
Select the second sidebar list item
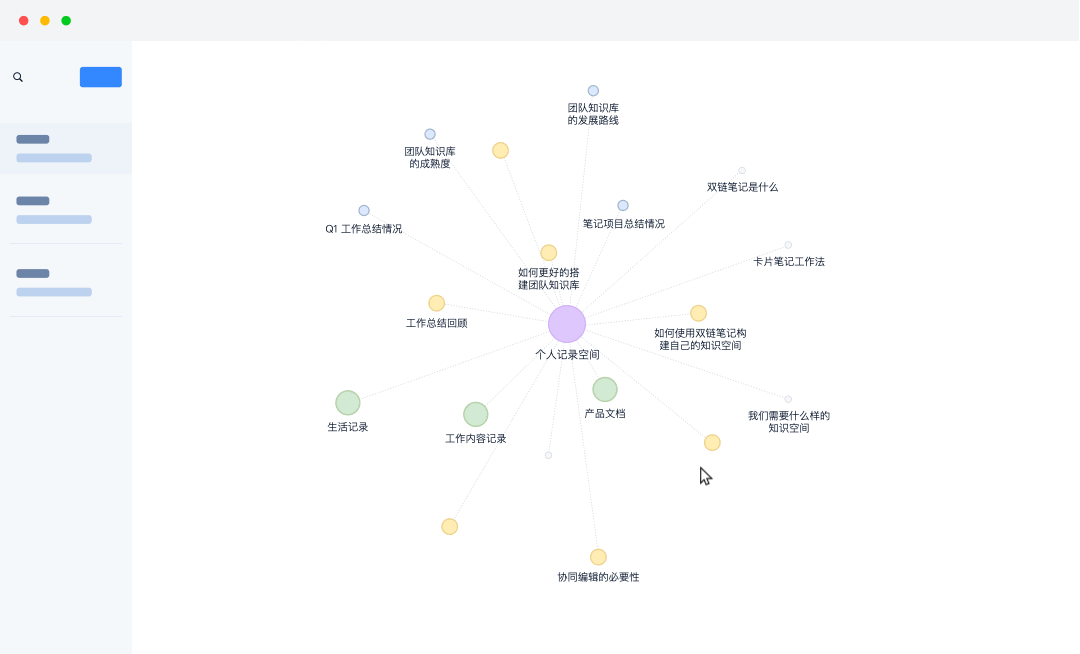(x=66, y=210)
